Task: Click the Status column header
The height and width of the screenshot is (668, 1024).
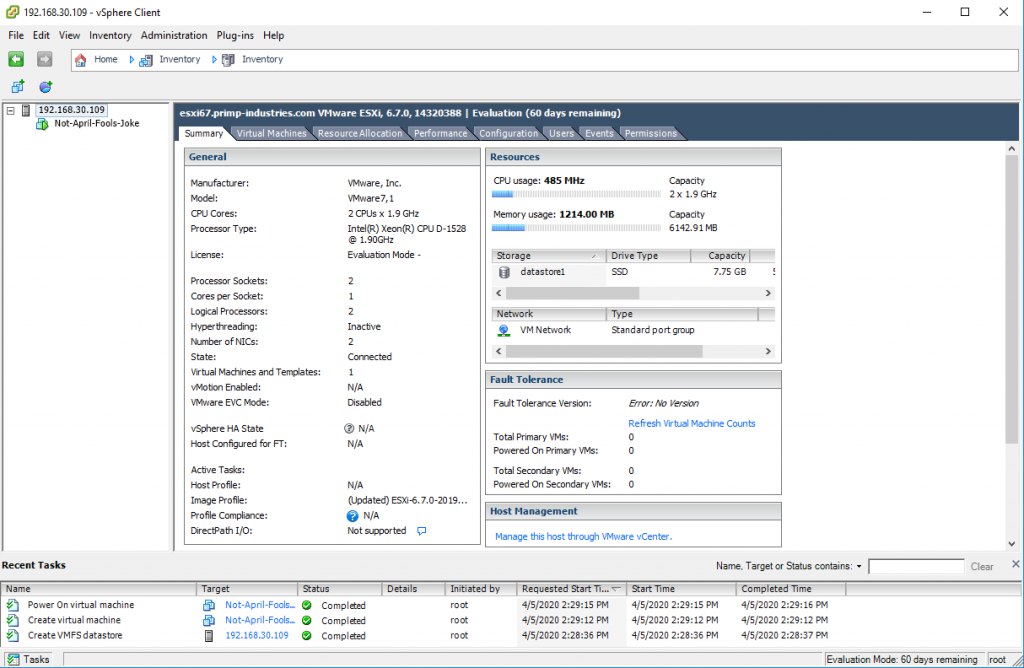Action: (x=338, y=589)
